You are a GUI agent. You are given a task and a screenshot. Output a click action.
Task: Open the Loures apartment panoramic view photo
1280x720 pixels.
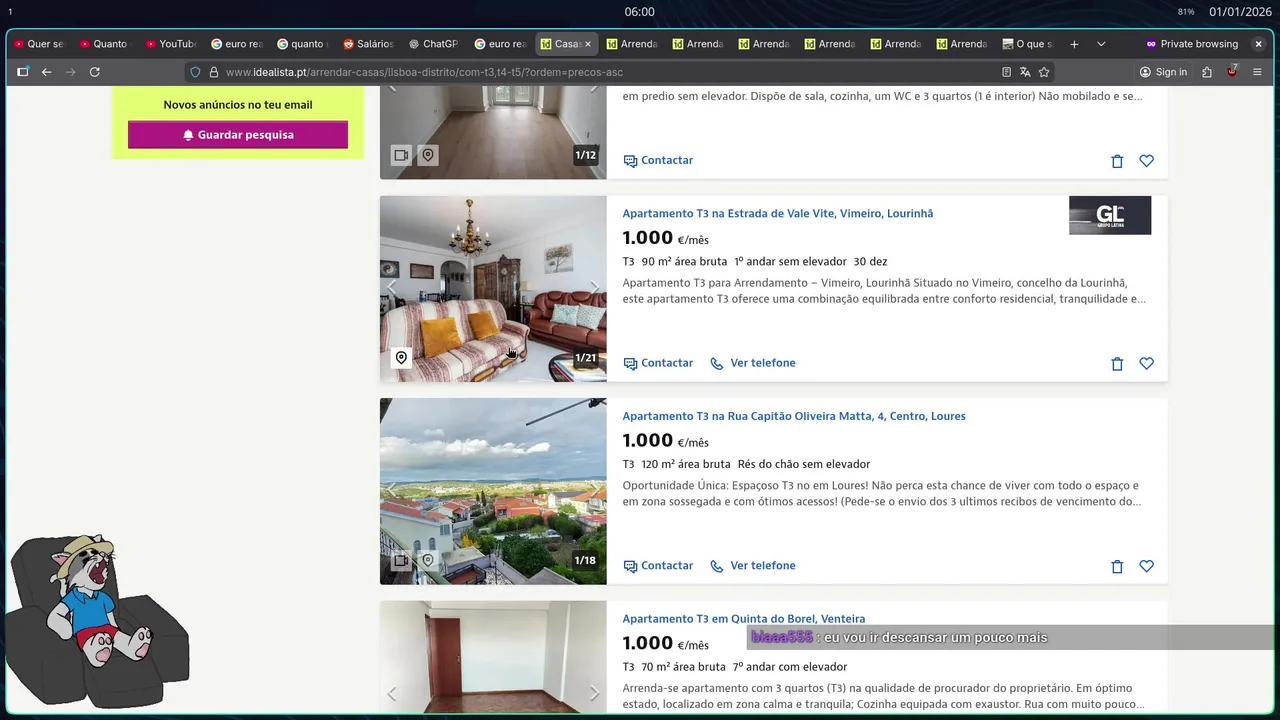pyautogui.click(x=493, y=491)
